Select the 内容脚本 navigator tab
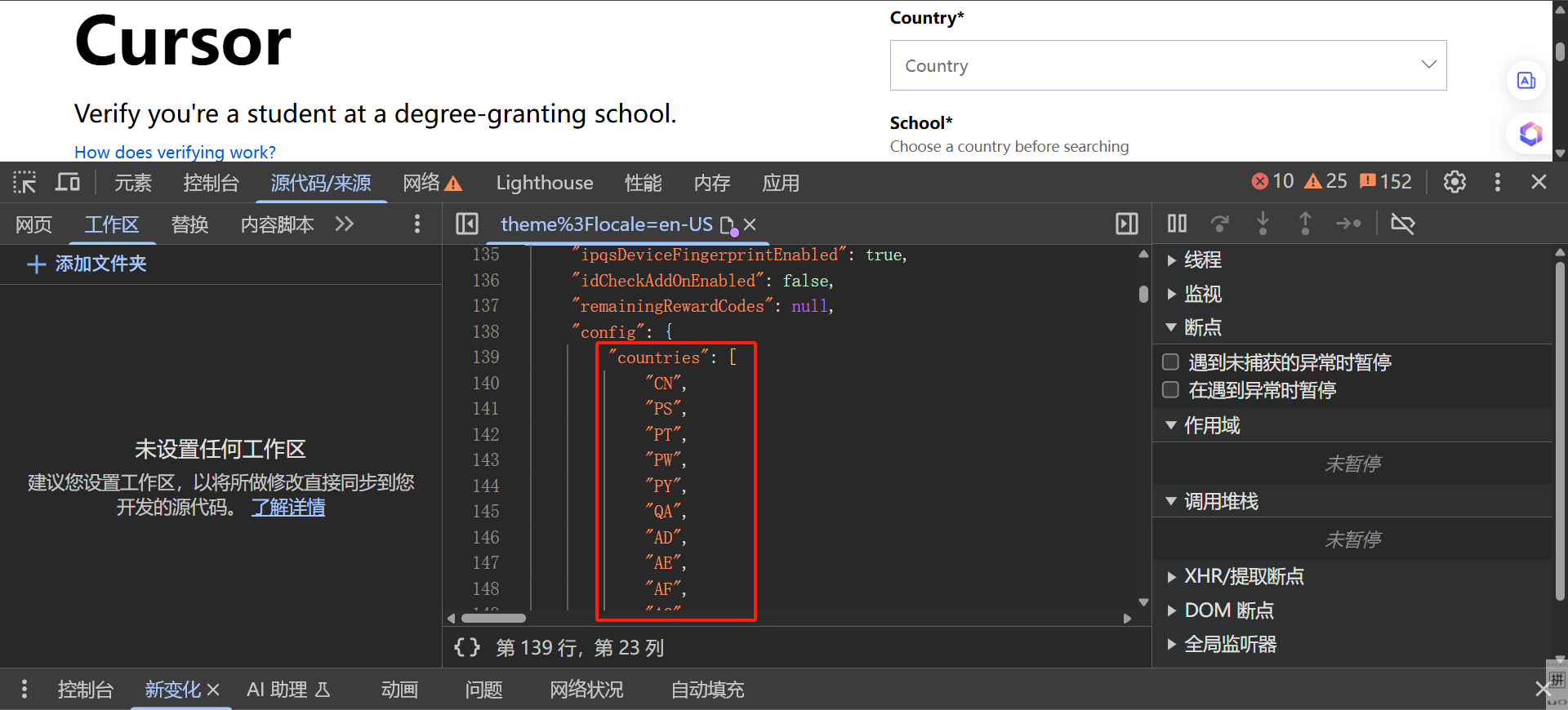This screenshot has height=710, width=1568. point(278,224)
